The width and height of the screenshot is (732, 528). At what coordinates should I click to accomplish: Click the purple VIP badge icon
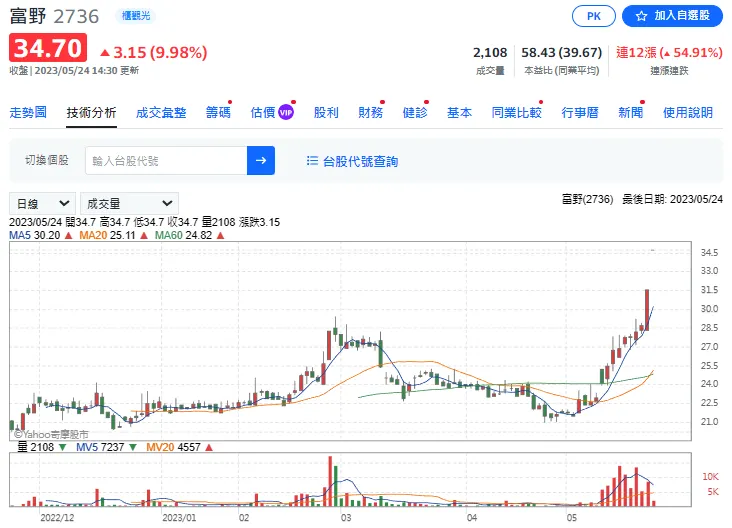point(286,113)
